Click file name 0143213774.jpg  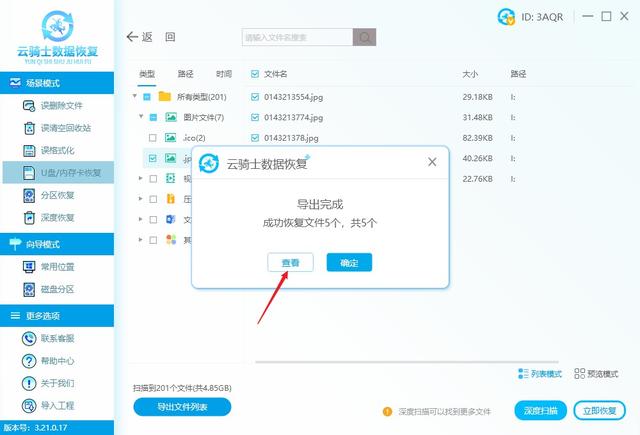(x=293, y=118)
